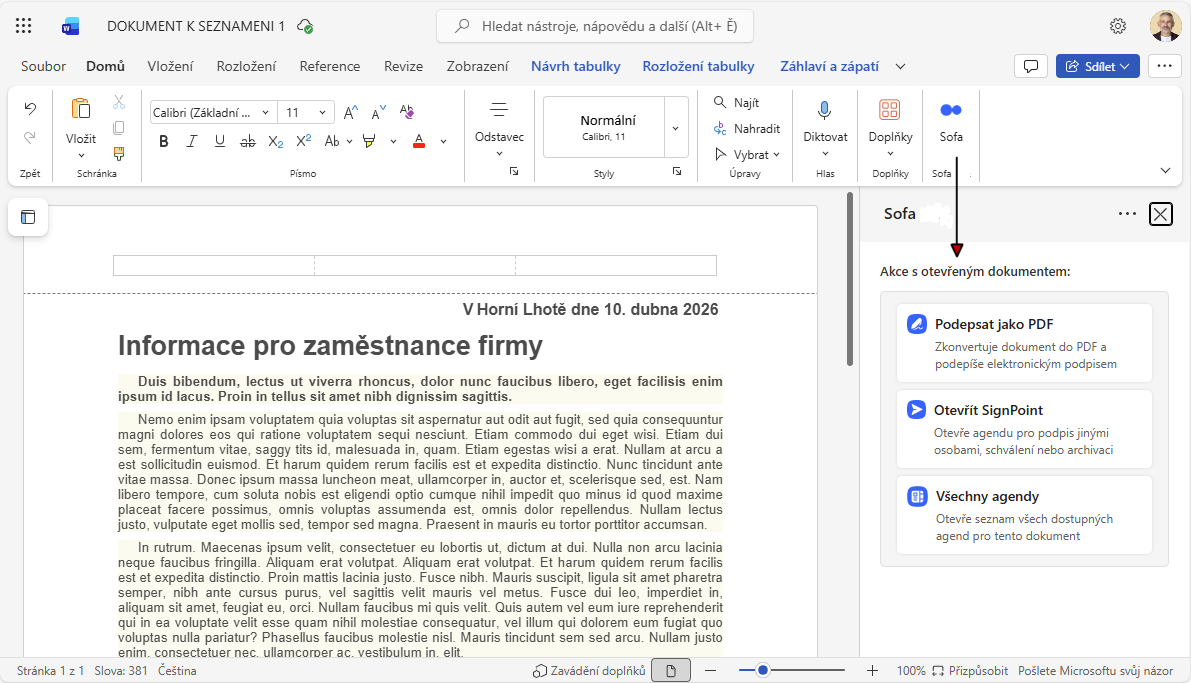Screen dimensions: 1191x683
Task: Select the Format Painter brush icon
Action: [119, 154]
